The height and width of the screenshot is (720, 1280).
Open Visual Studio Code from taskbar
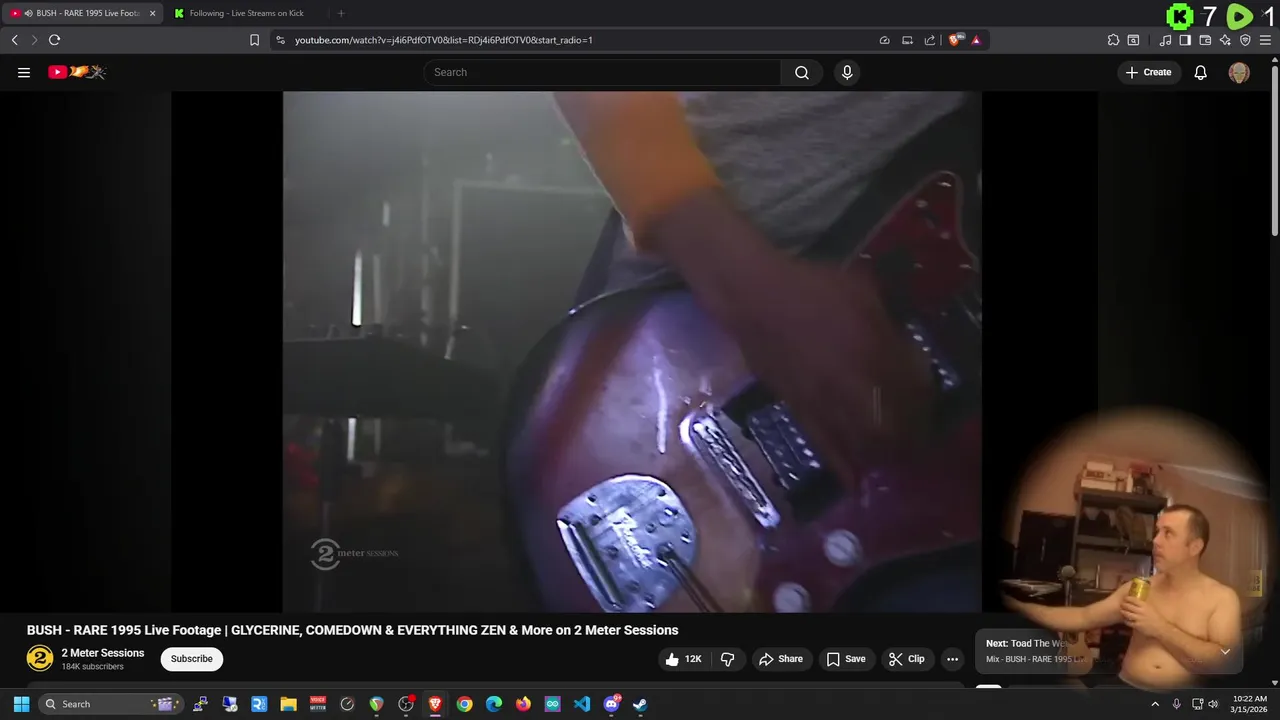point(582,704)
